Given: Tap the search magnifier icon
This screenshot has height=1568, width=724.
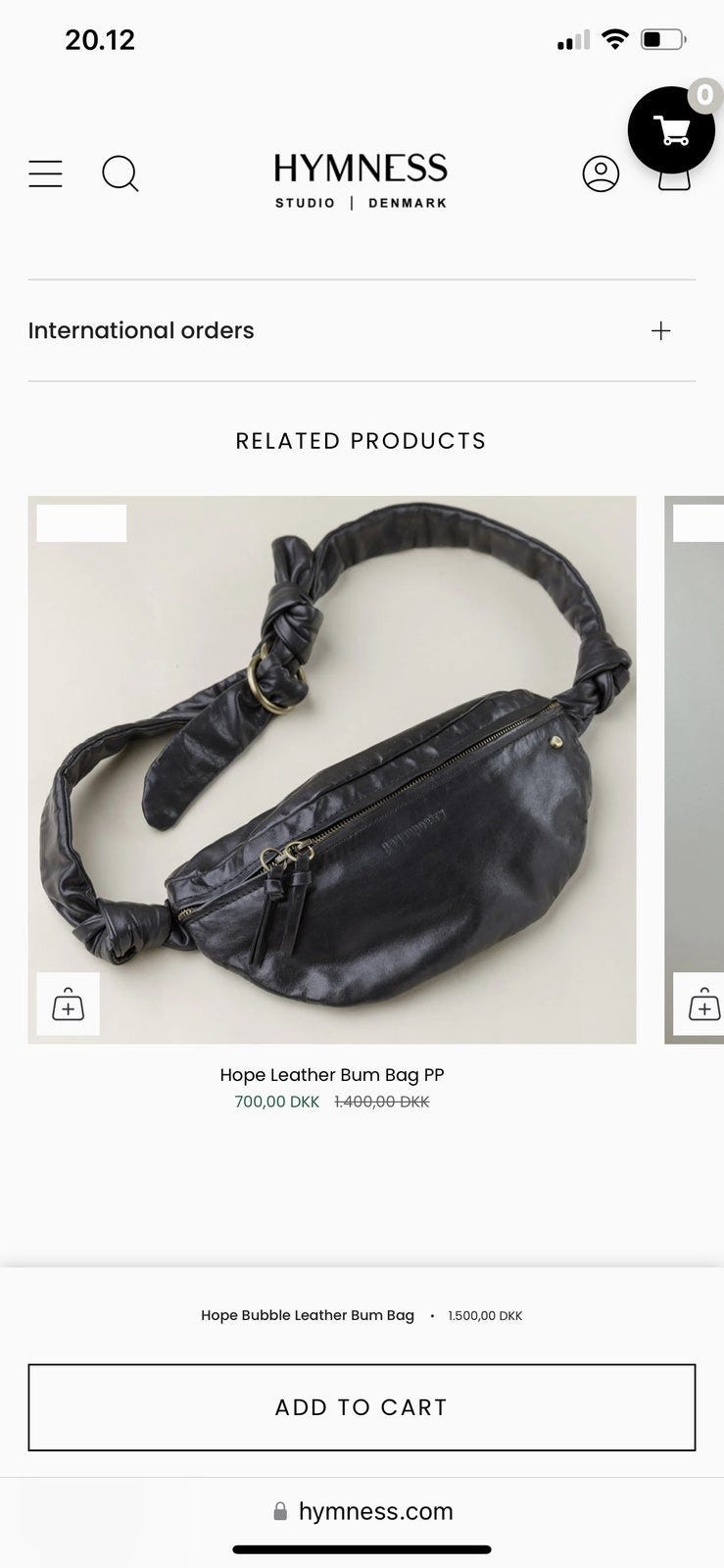Looking at the screenshot, I should coord(121,174).
